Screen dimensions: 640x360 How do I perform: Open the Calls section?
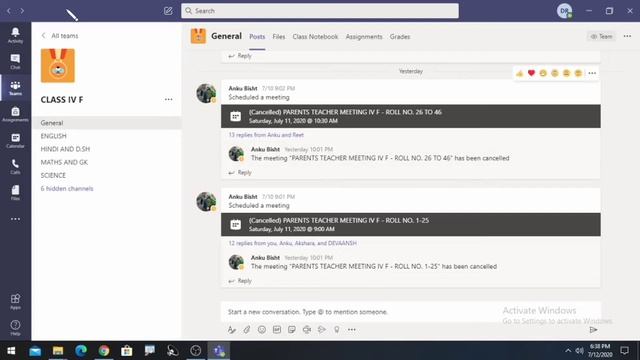[x=15, y=166]
